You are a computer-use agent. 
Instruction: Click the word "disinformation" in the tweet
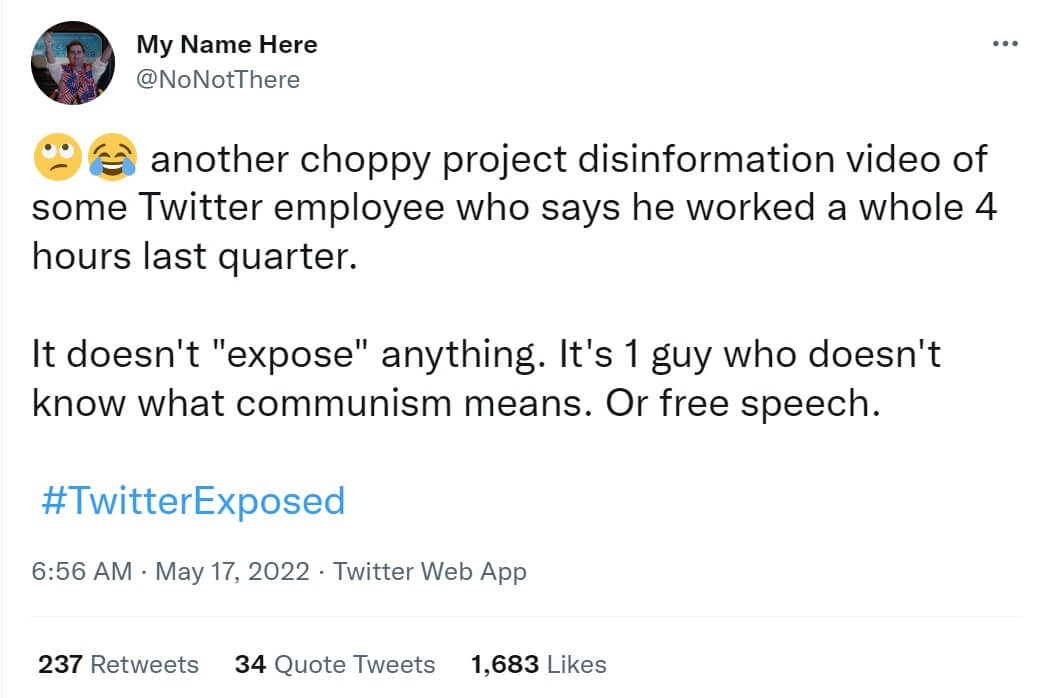(x=689, y=159)
